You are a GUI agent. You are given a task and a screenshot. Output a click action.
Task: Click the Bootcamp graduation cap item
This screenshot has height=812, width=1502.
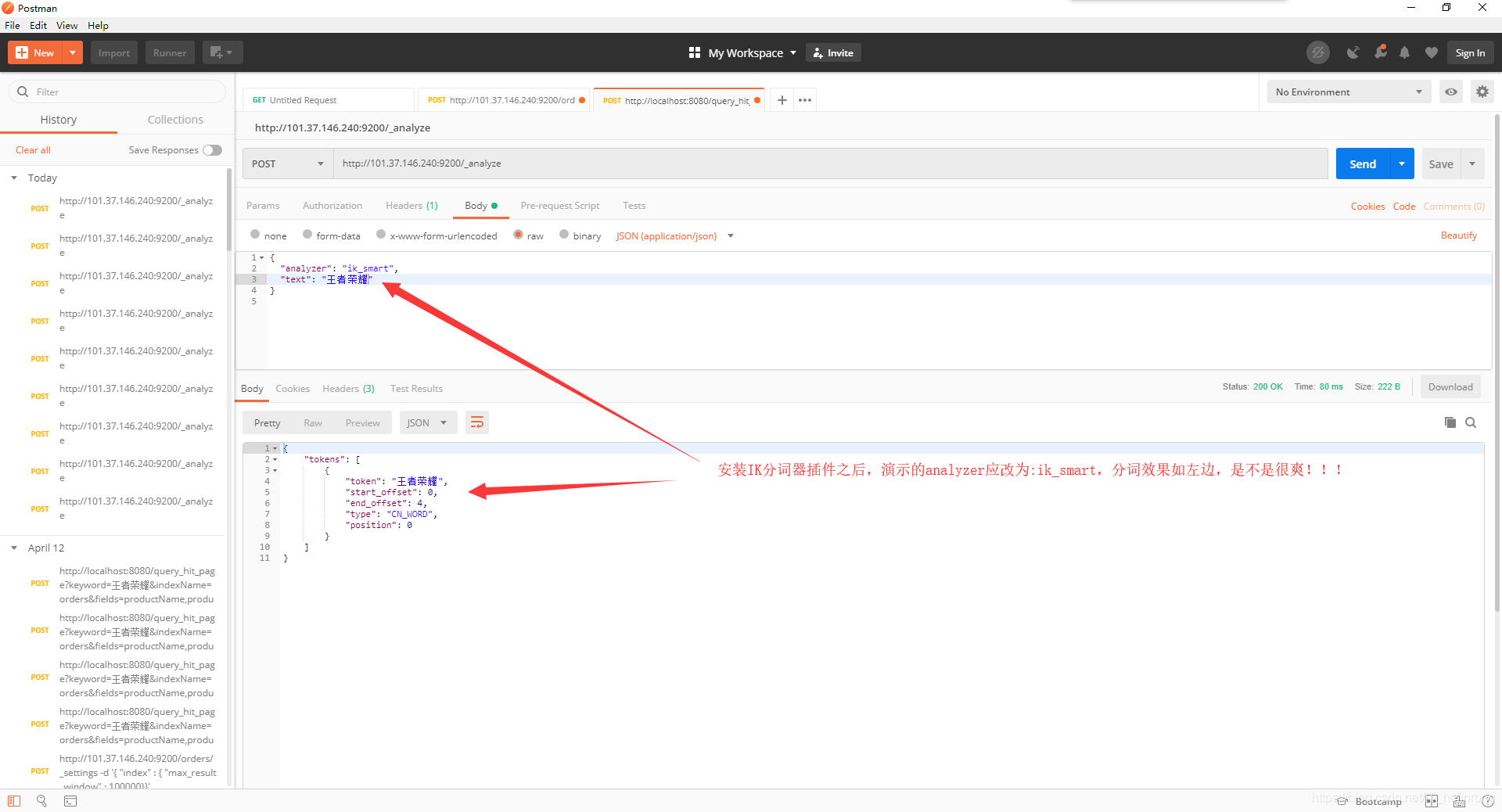point(1369,801)
